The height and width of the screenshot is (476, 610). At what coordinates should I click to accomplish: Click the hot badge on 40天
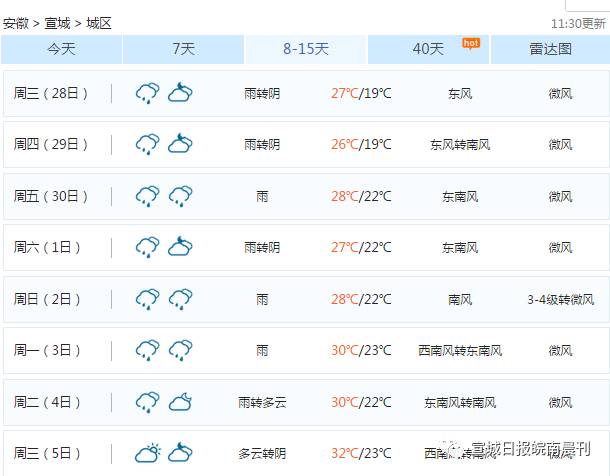point(471,43)
